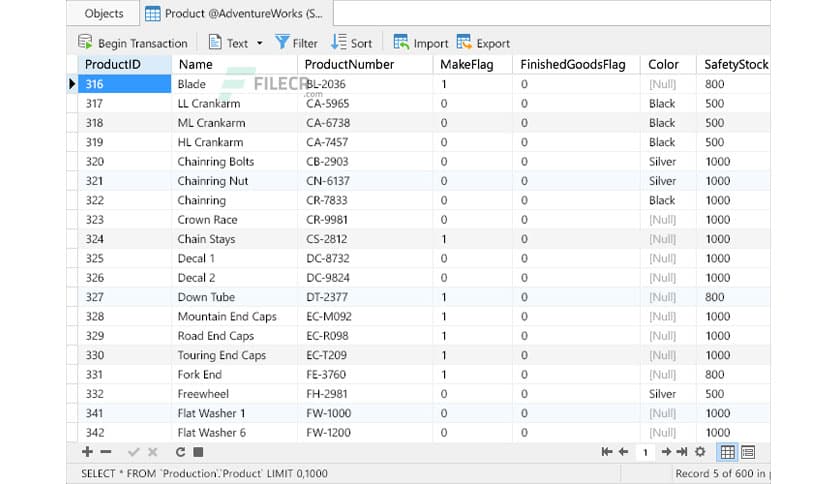This screenshot has width=836, height=484.
Task: Select the ProductID 342 cell
Action: 124,432
